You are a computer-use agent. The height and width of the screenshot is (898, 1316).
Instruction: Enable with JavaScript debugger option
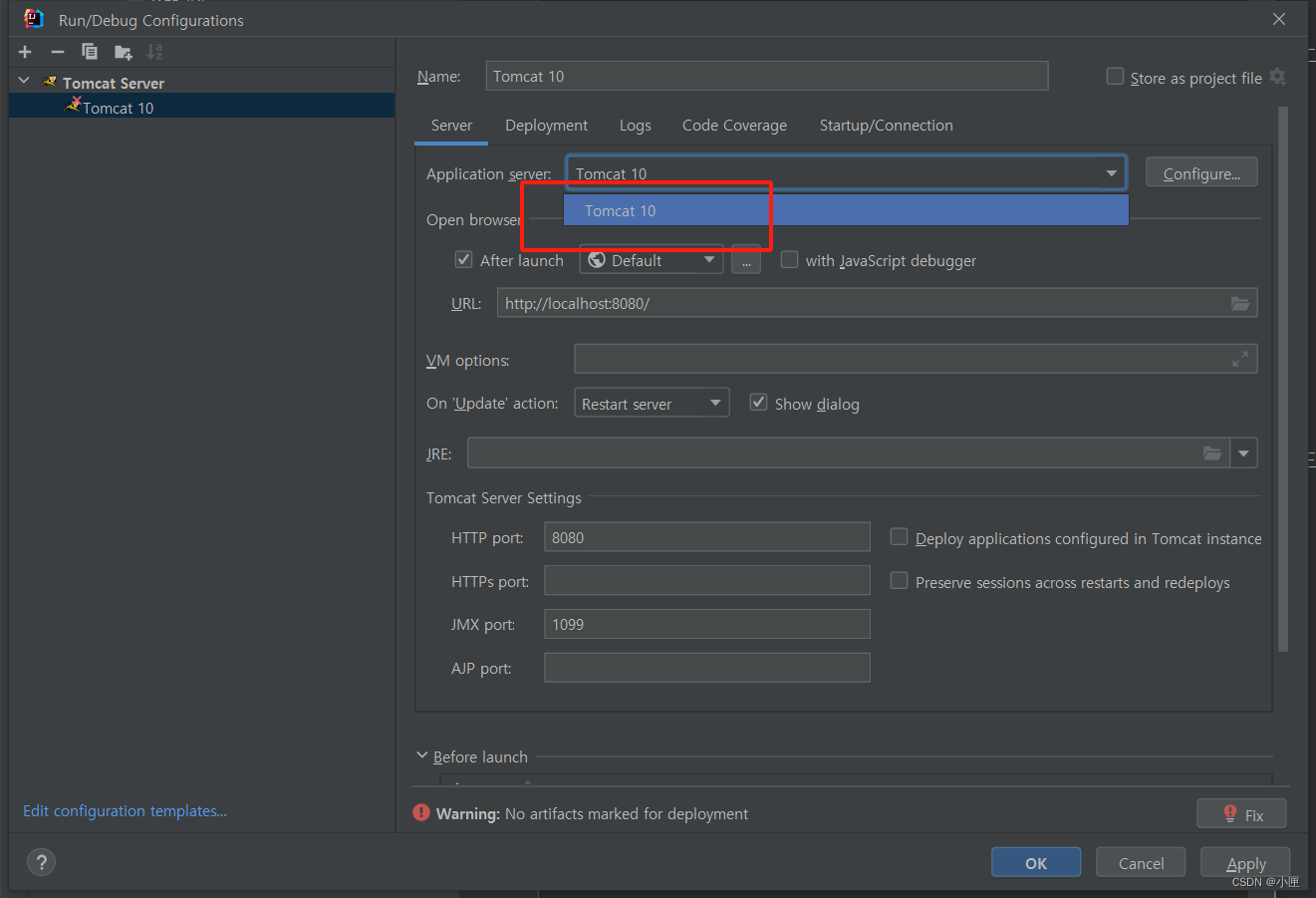pos(789,260)
